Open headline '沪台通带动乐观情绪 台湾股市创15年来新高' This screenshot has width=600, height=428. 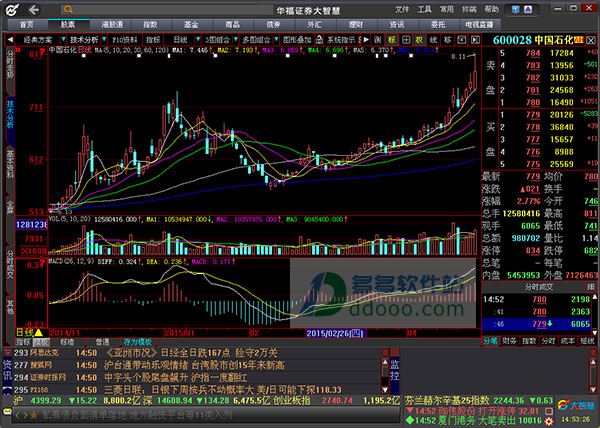[194, 365]
